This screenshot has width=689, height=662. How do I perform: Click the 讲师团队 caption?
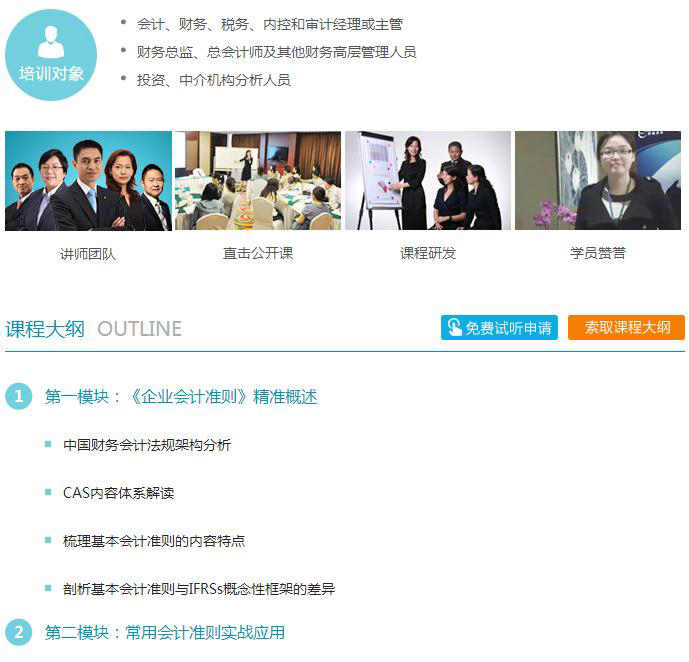88,254
